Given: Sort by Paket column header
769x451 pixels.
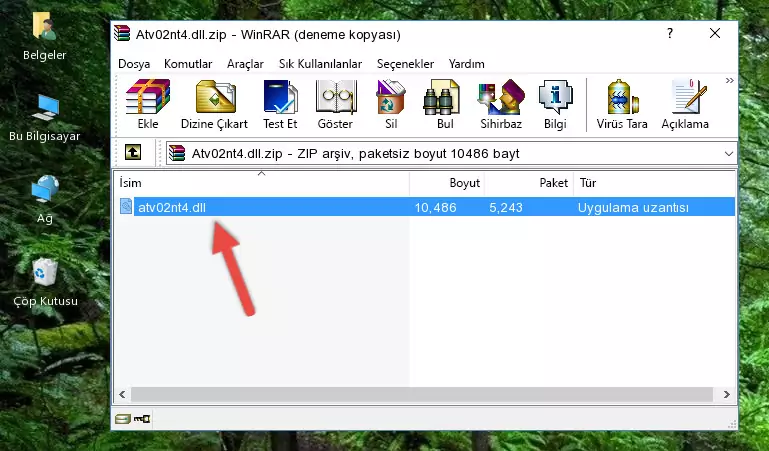Looking at the screenshot, I should pyautogui.click(x=529, y=183).
